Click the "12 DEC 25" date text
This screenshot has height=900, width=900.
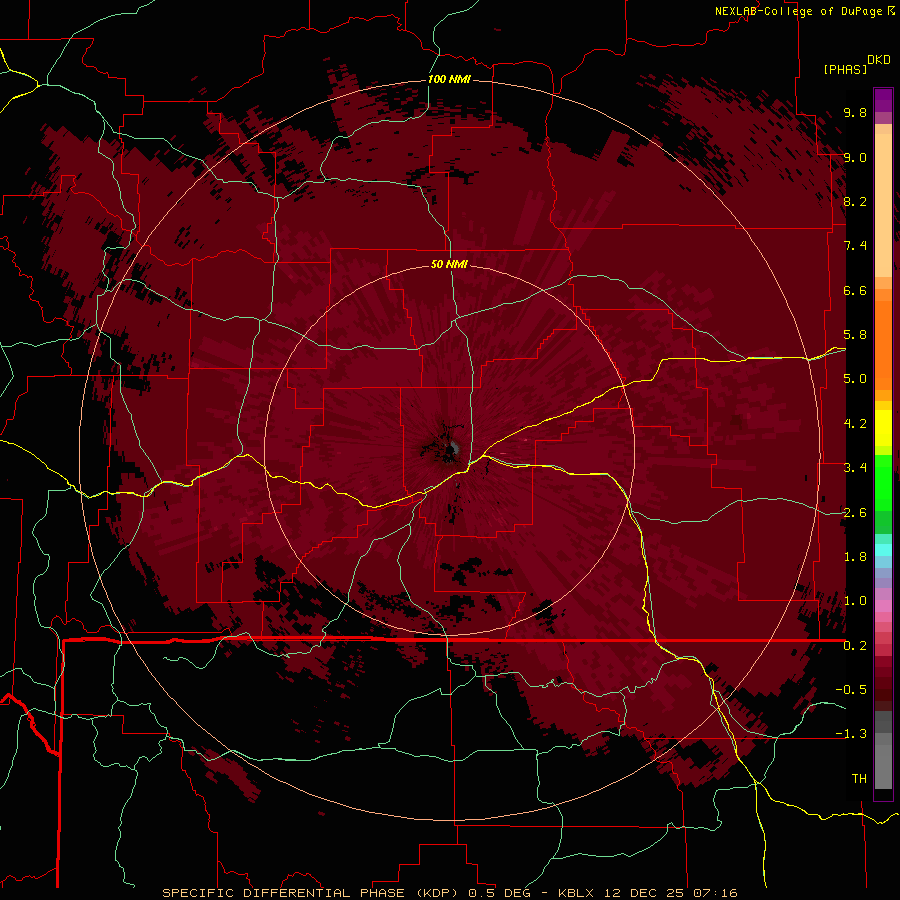click(643, 893)
